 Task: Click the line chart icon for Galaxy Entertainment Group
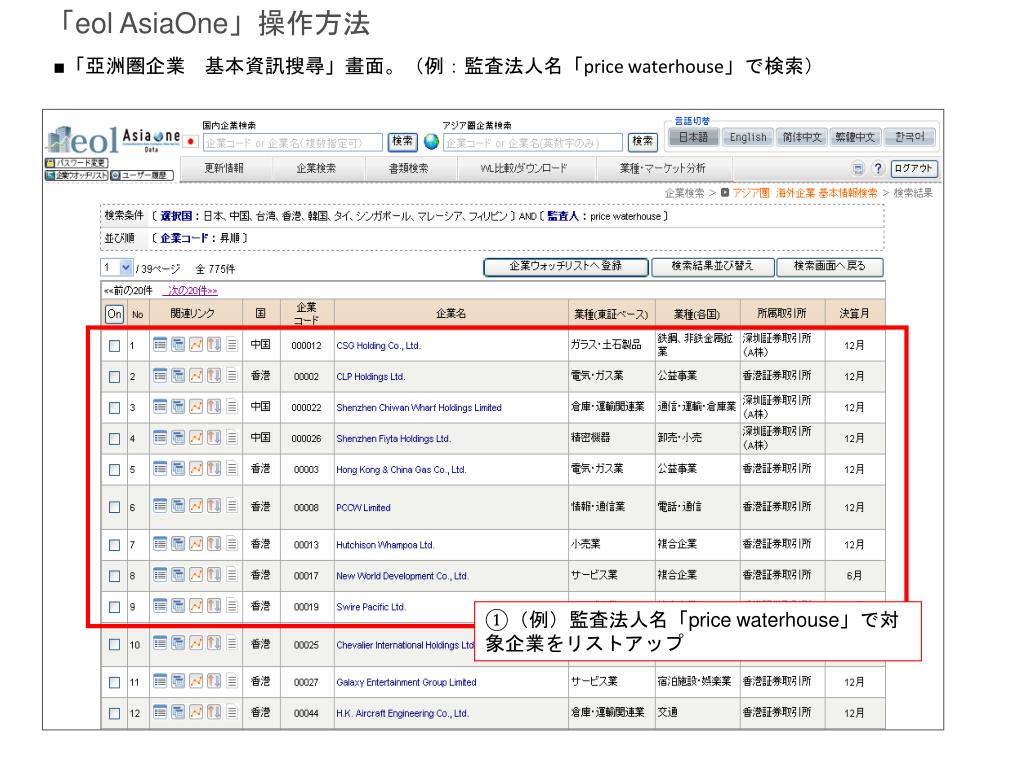(196, 680)
